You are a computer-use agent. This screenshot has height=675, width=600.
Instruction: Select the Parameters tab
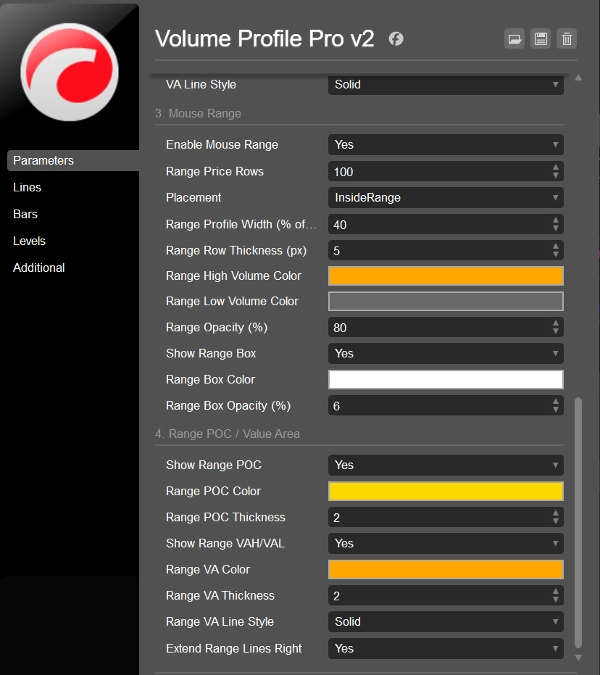[73, 161]
